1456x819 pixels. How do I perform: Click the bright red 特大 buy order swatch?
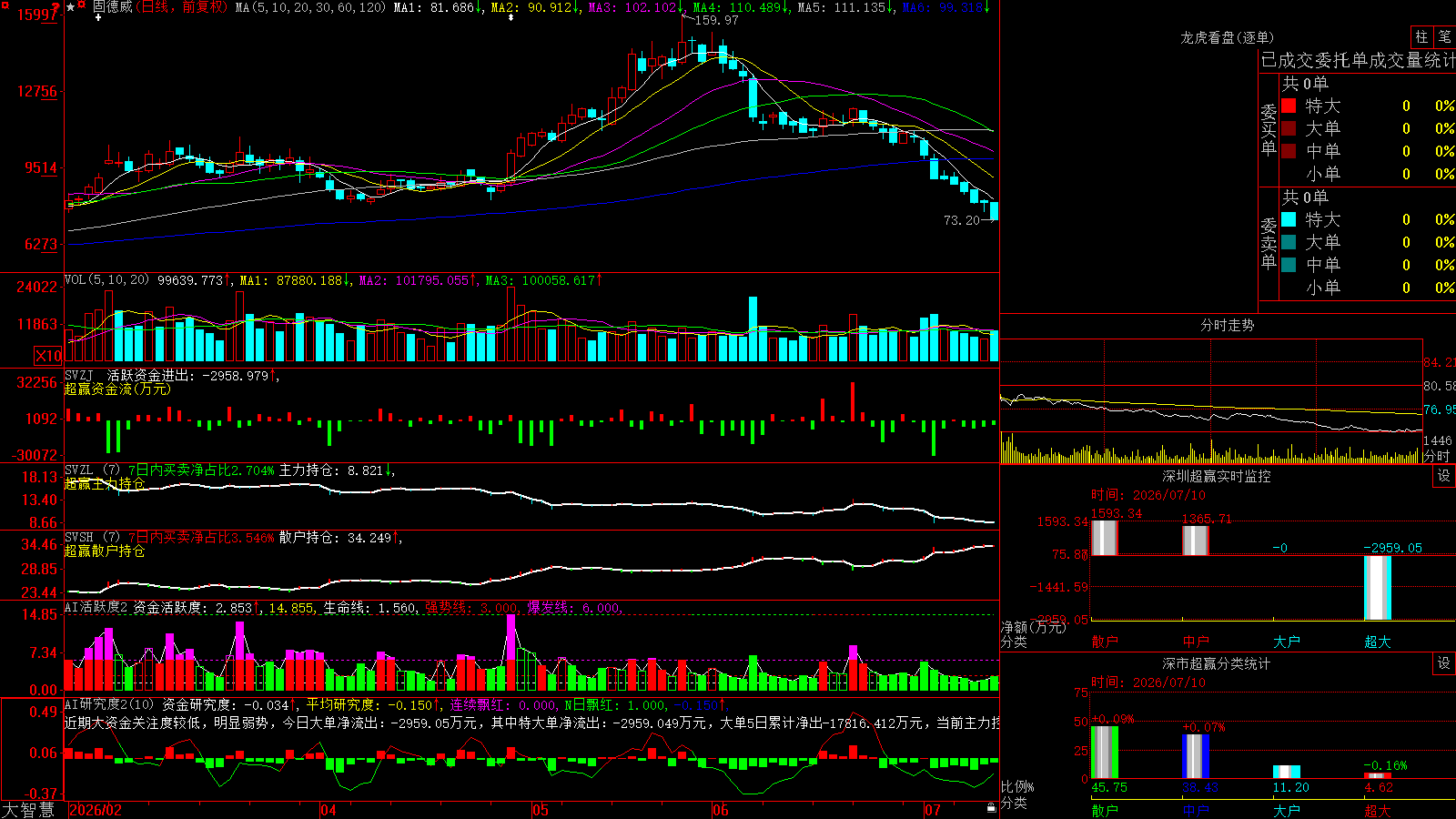point(1289,106)
